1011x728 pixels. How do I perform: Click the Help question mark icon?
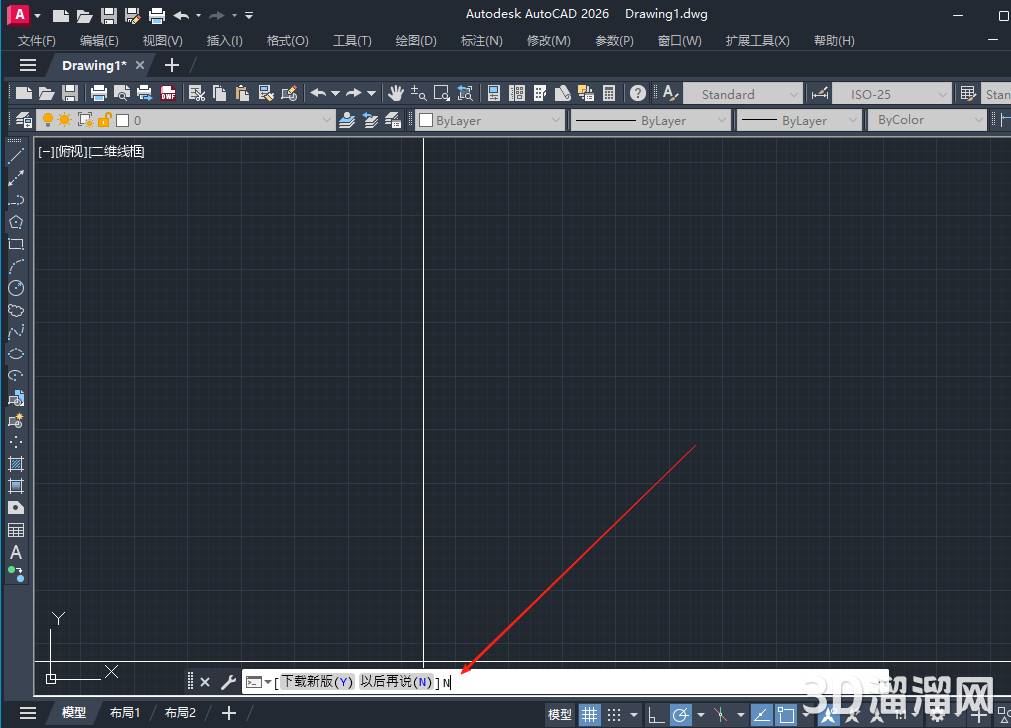638,93
